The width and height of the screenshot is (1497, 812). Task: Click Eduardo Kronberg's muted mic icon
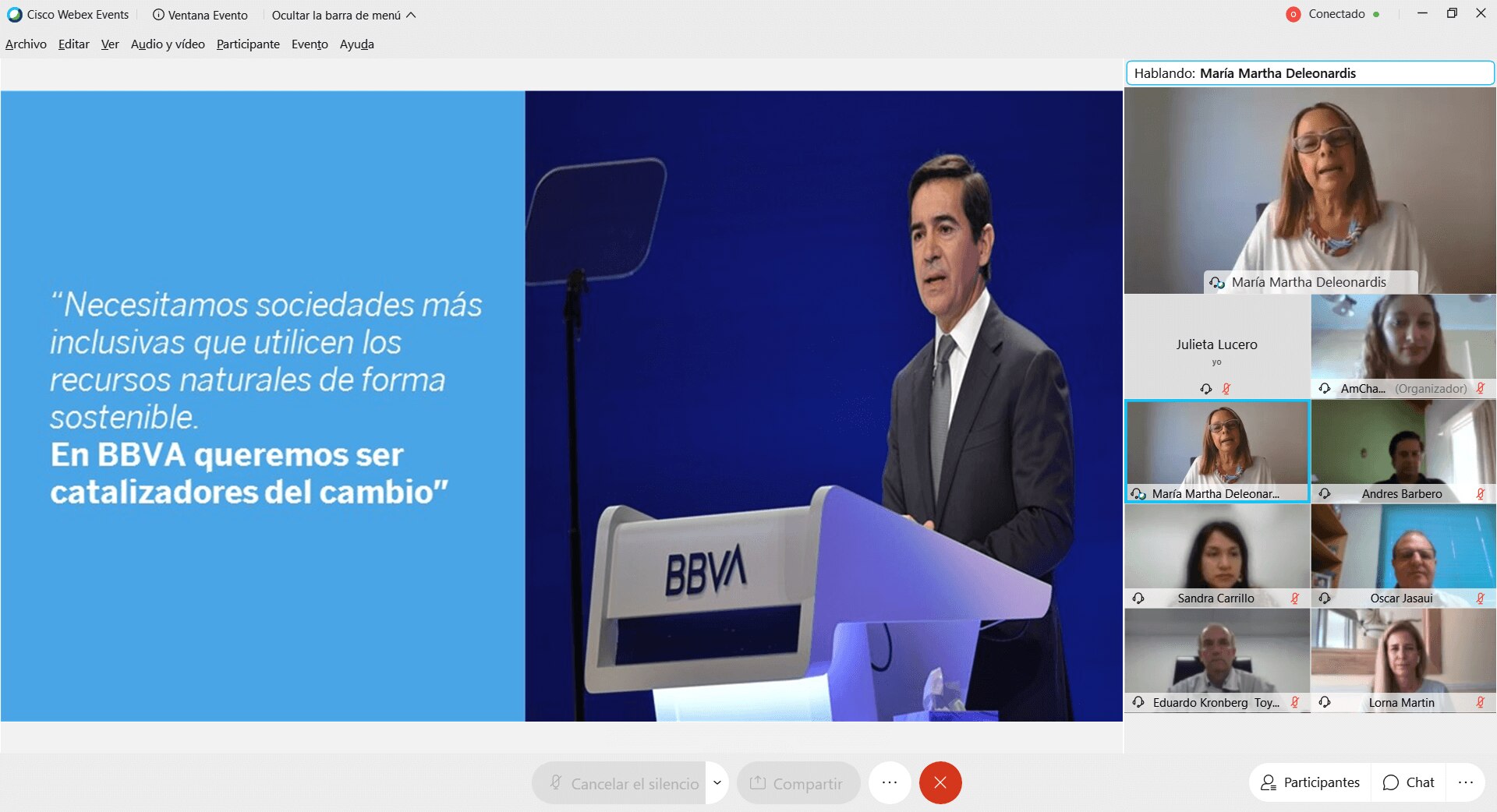click(1295, 702)
